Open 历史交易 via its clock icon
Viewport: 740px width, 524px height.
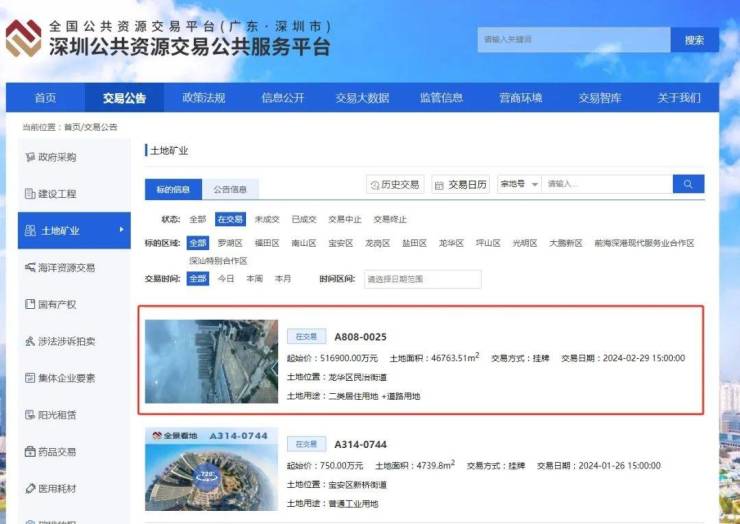tap(377, 185)
